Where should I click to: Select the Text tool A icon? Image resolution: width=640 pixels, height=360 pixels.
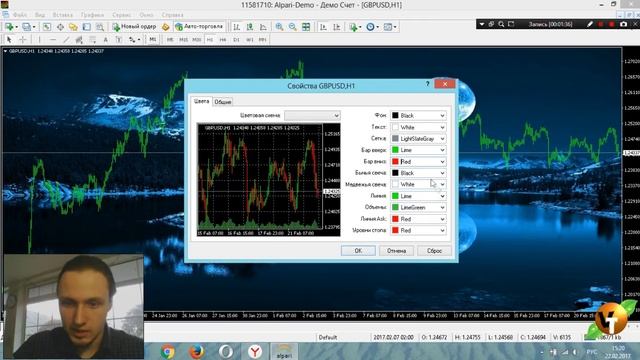(105, 40)
